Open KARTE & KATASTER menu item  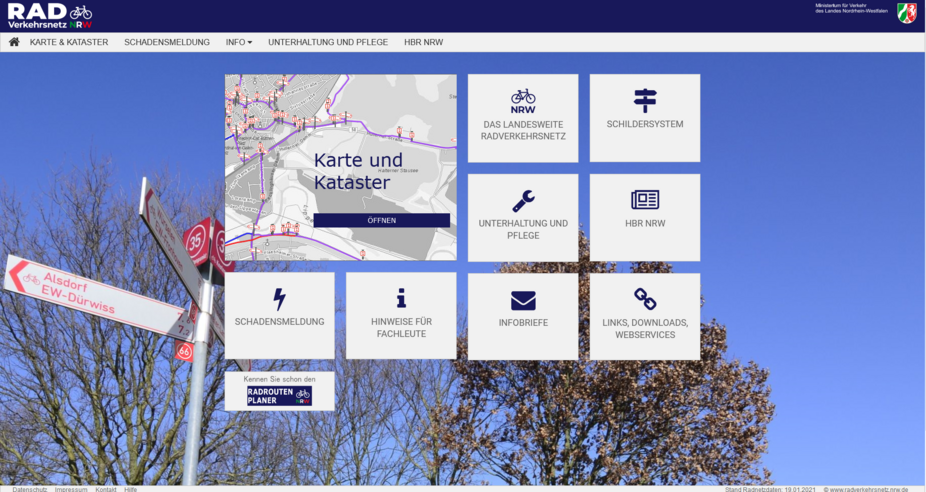tap(69, 42)
